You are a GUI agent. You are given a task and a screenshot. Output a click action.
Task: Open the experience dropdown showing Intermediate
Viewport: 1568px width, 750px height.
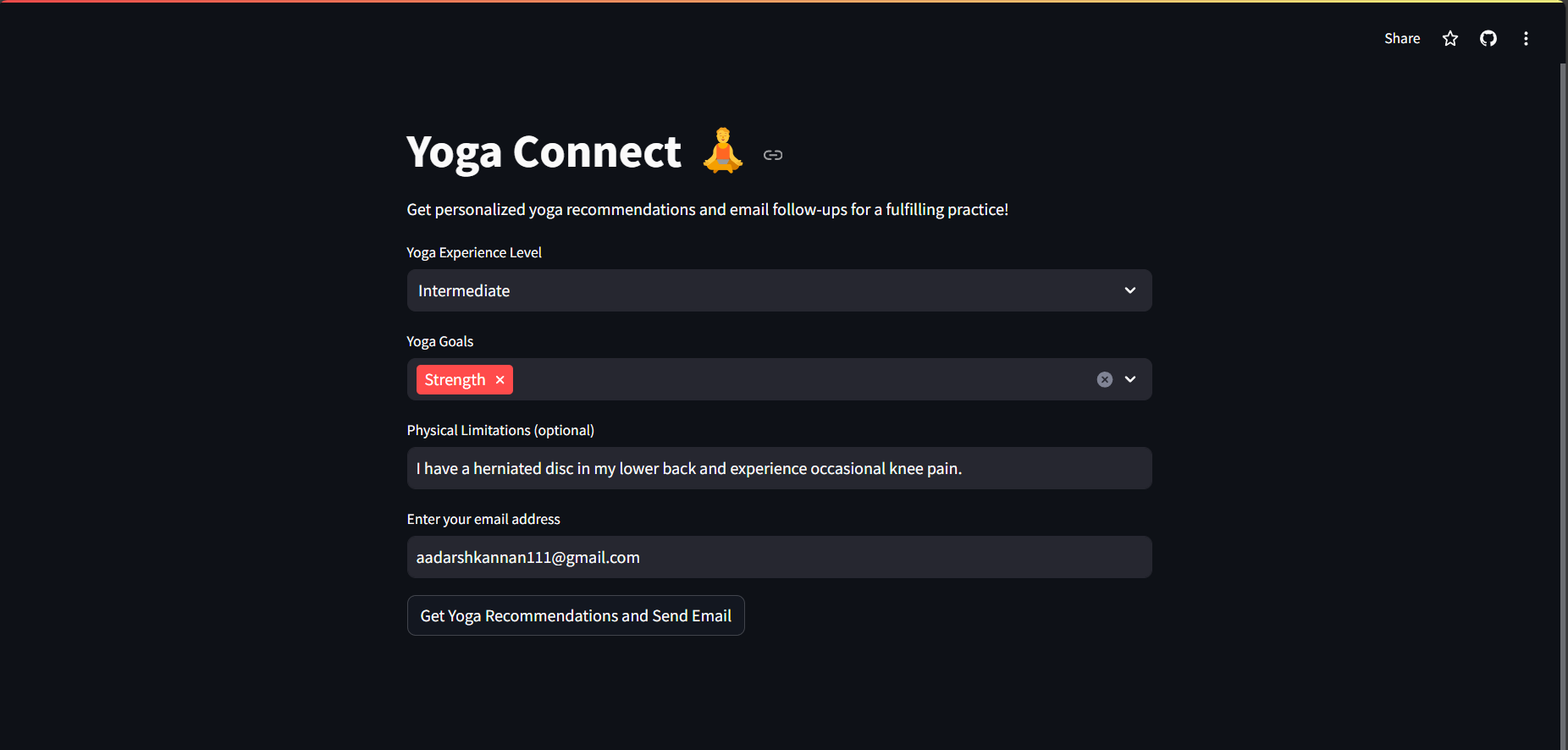coord(778,290)
